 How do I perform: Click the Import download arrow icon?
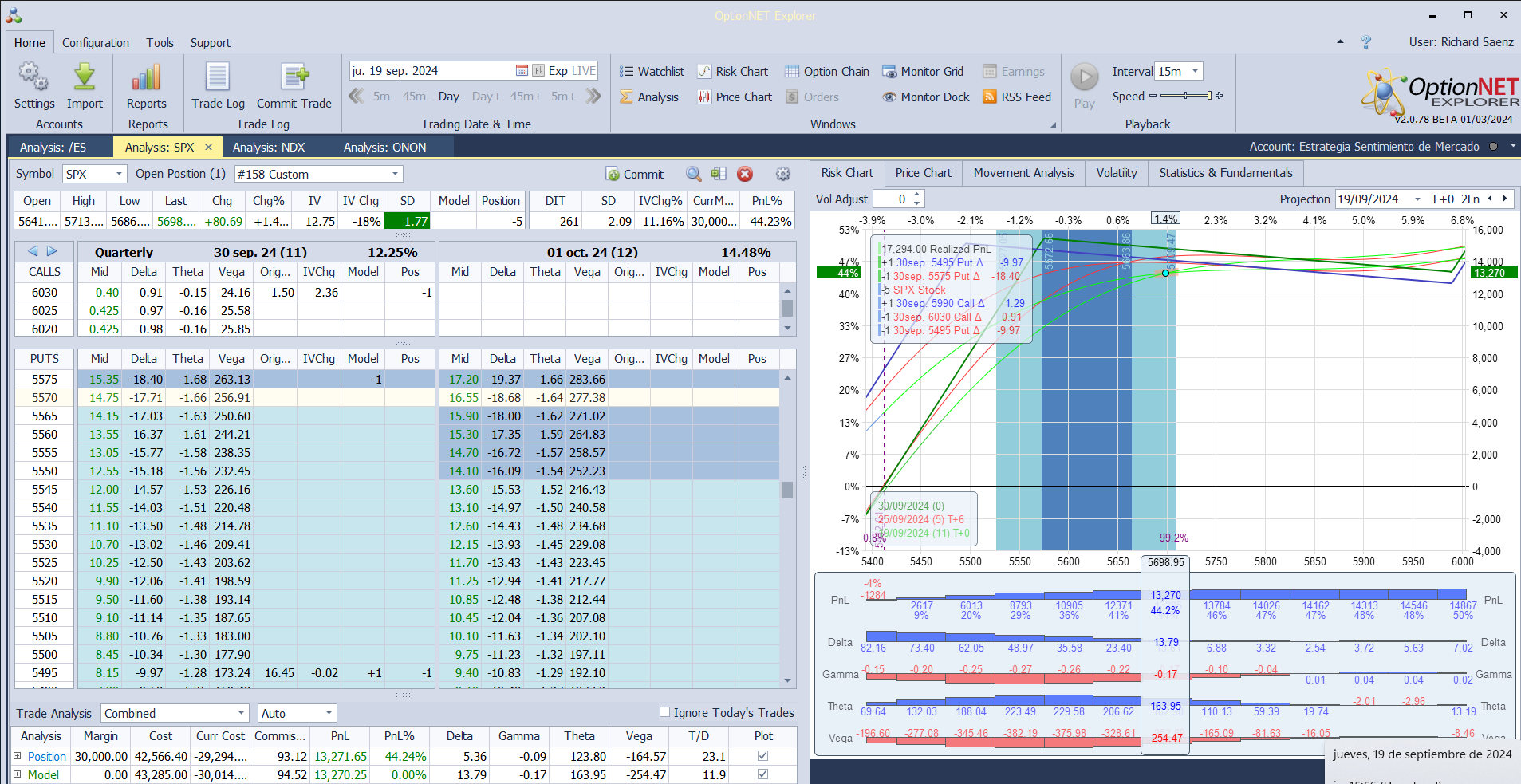85,77
